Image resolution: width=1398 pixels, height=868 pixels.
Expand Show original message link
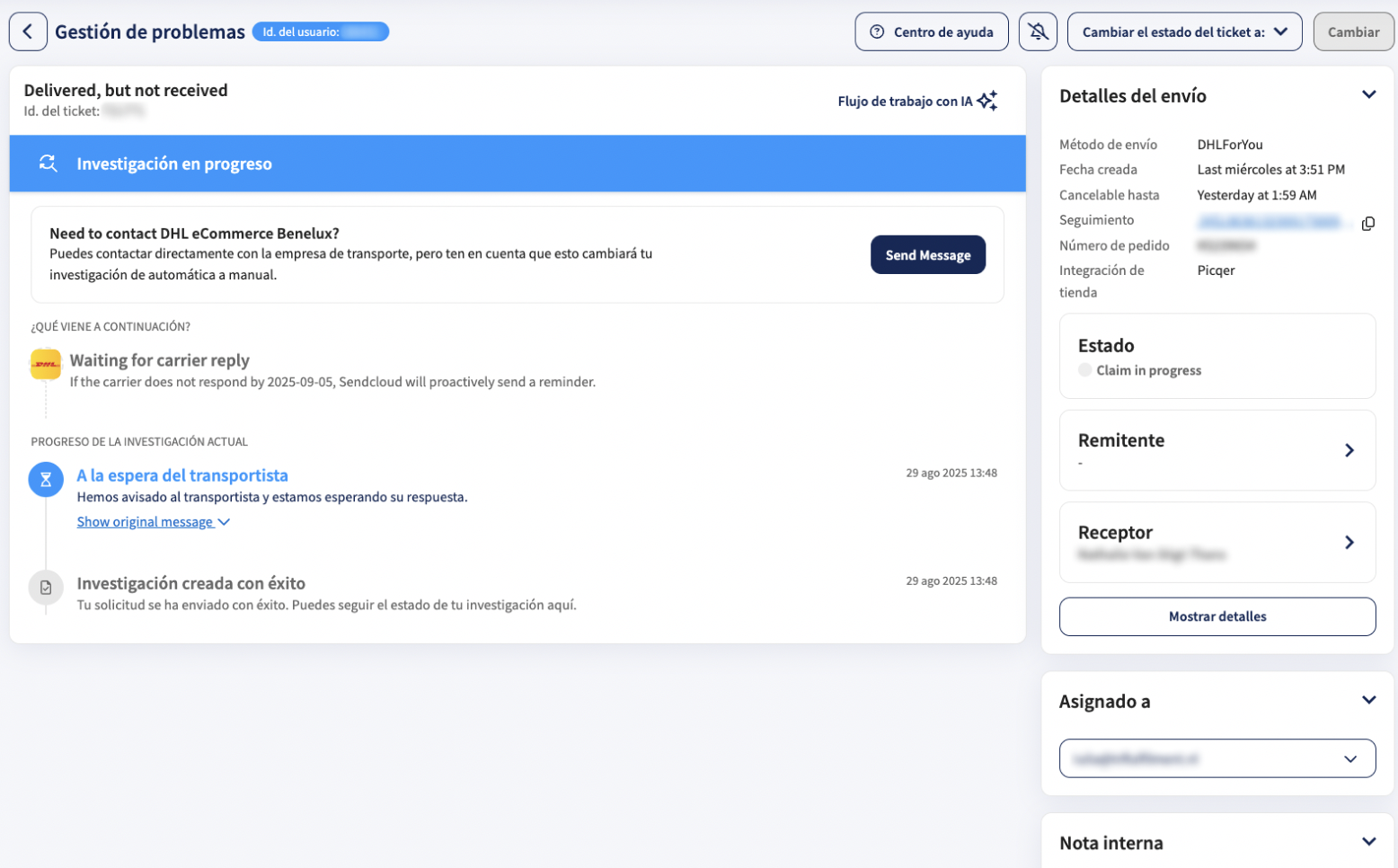(145, 522)
